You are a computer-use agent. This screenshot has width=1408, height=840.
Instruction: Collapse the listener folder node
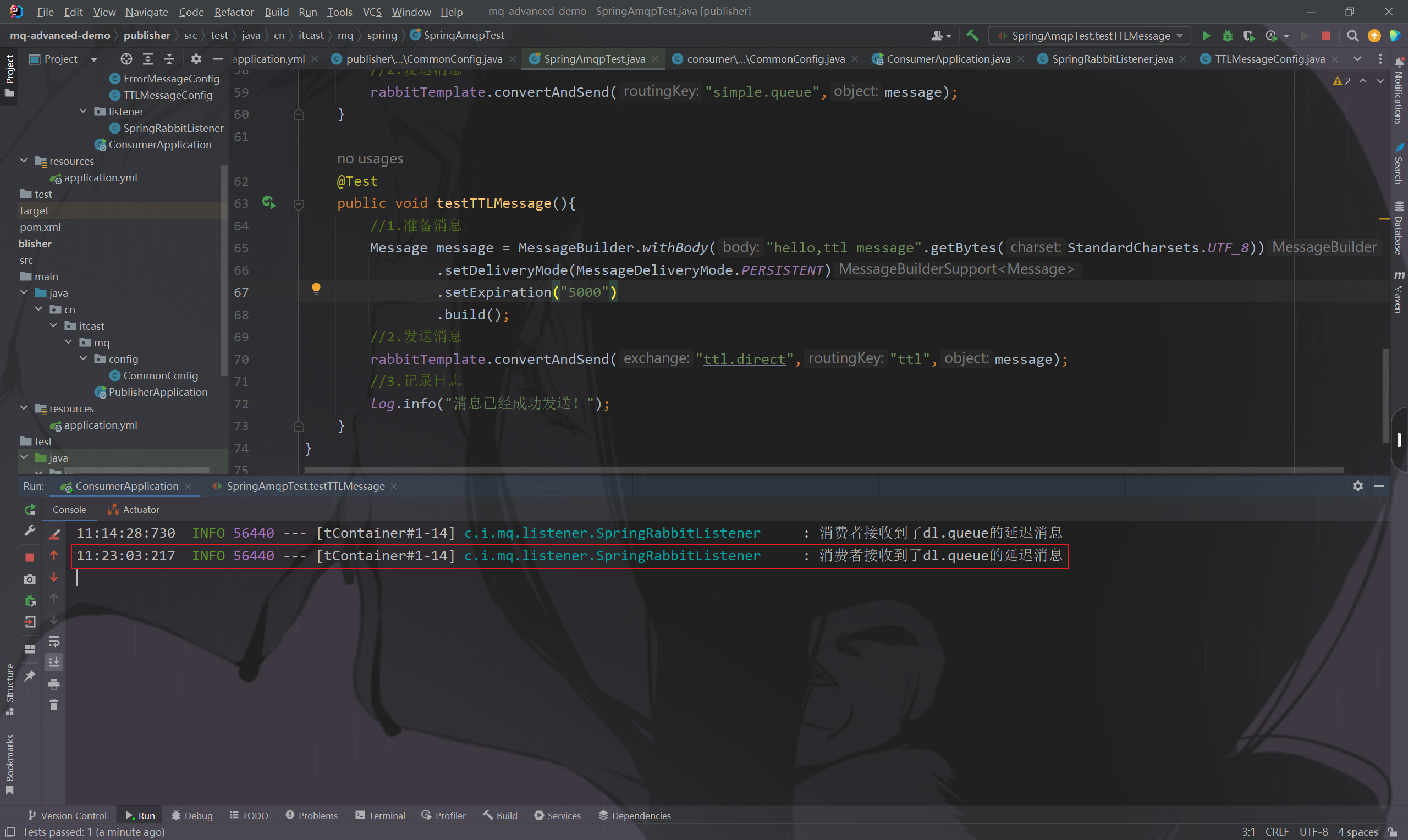pos(83,112)
